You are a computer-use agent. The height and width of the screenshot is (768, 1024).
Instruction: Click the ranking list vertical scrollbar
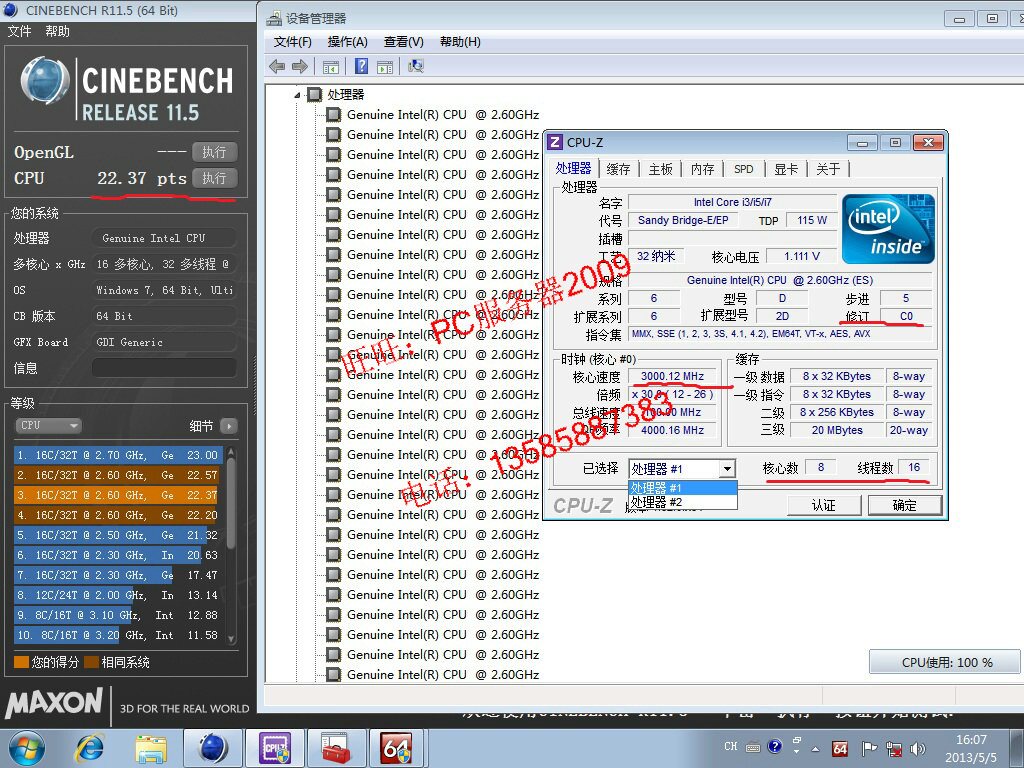click(231, 540)
